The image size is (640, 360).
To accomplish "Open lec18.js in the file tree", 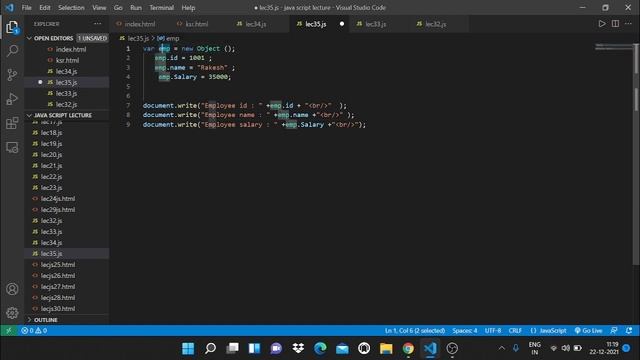I will tap(67, 133).
